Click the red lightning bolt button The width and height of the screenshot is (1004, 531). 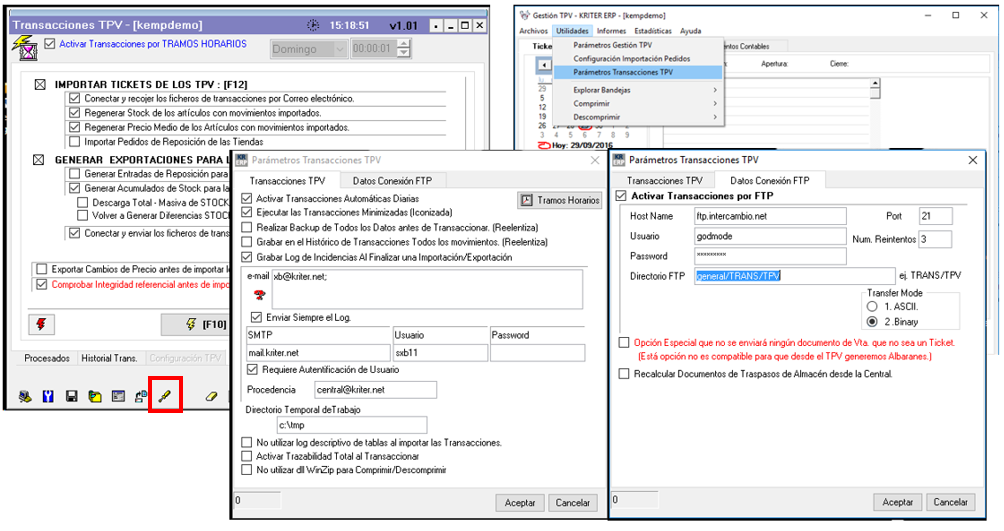[42, 324]
